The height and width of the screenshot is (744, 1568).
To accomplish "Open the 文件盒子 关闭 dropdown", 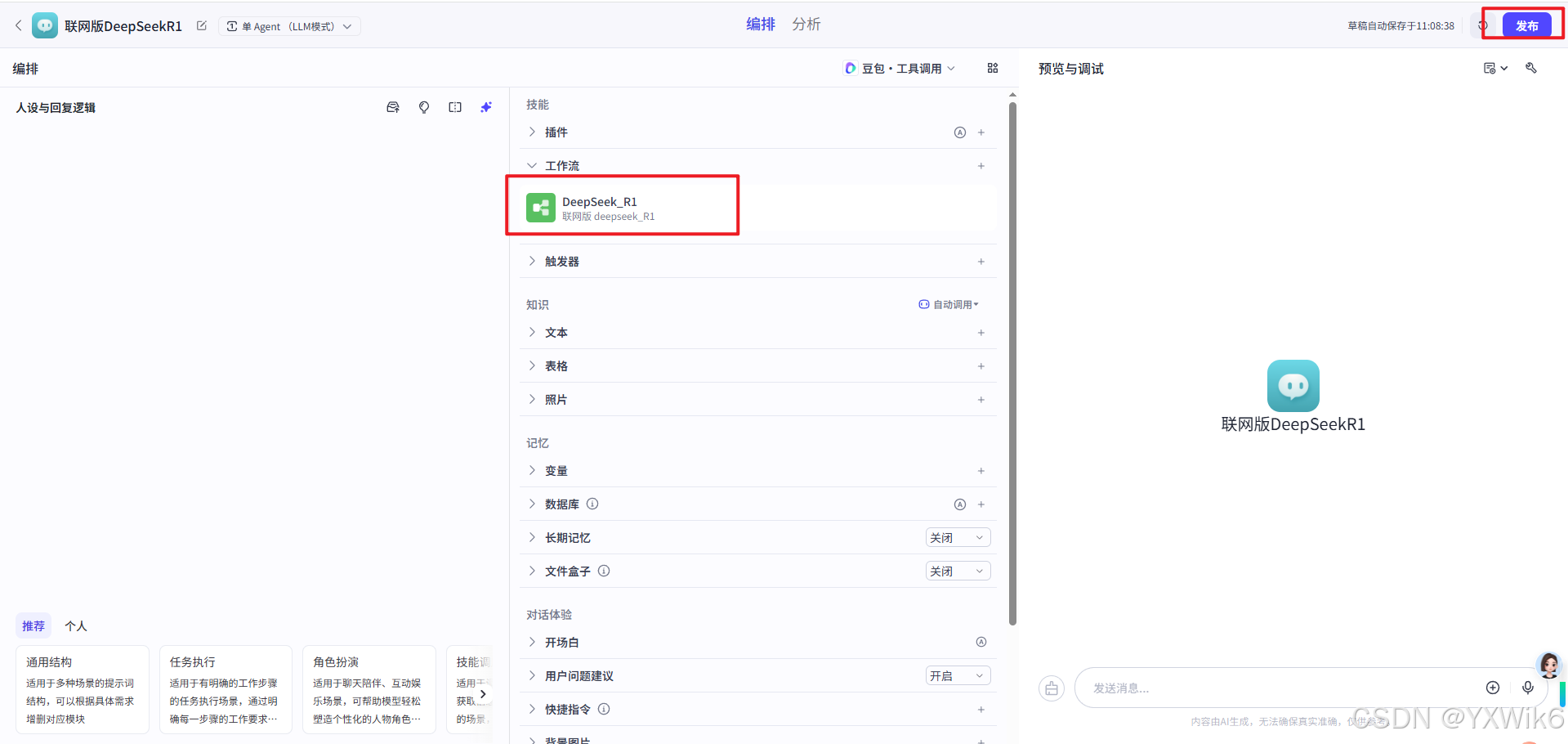I will [958, 571].
